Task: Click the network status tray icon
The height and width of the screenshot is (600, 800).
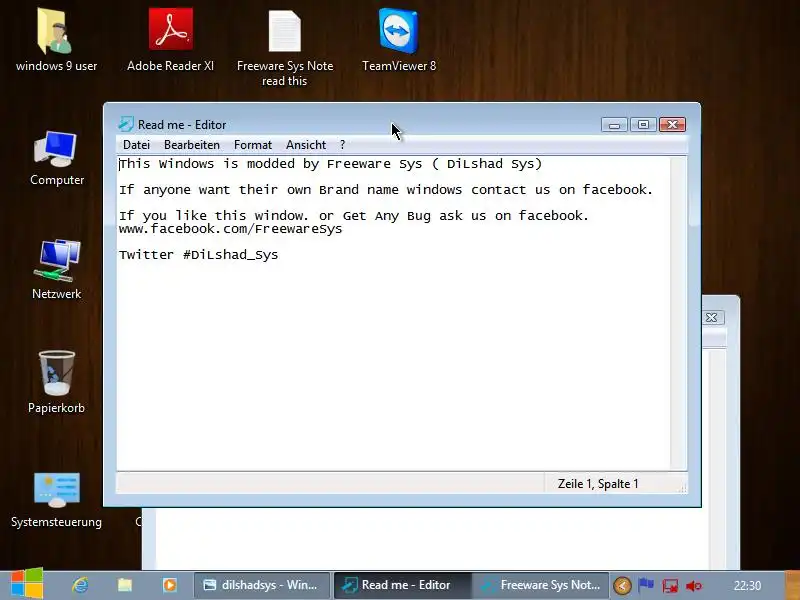Action: coord(670,586)
